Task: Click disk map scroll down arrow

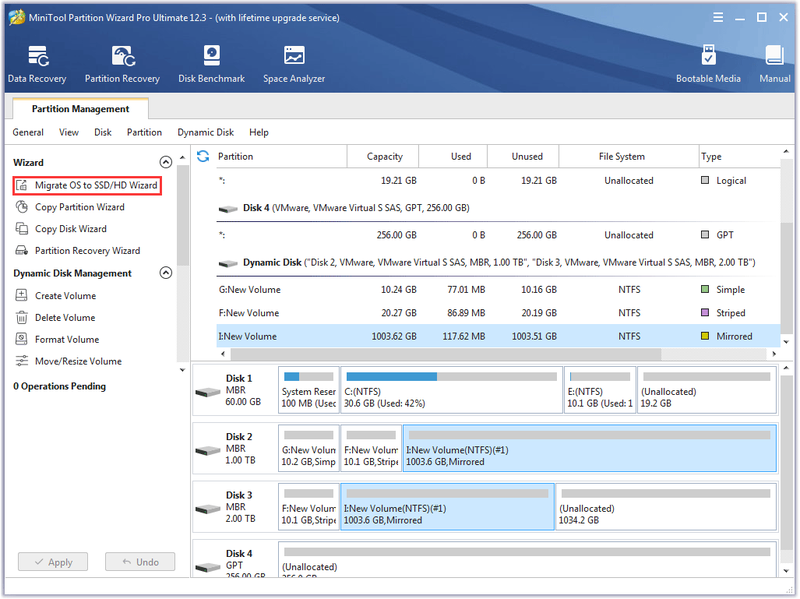Action: 786,571
